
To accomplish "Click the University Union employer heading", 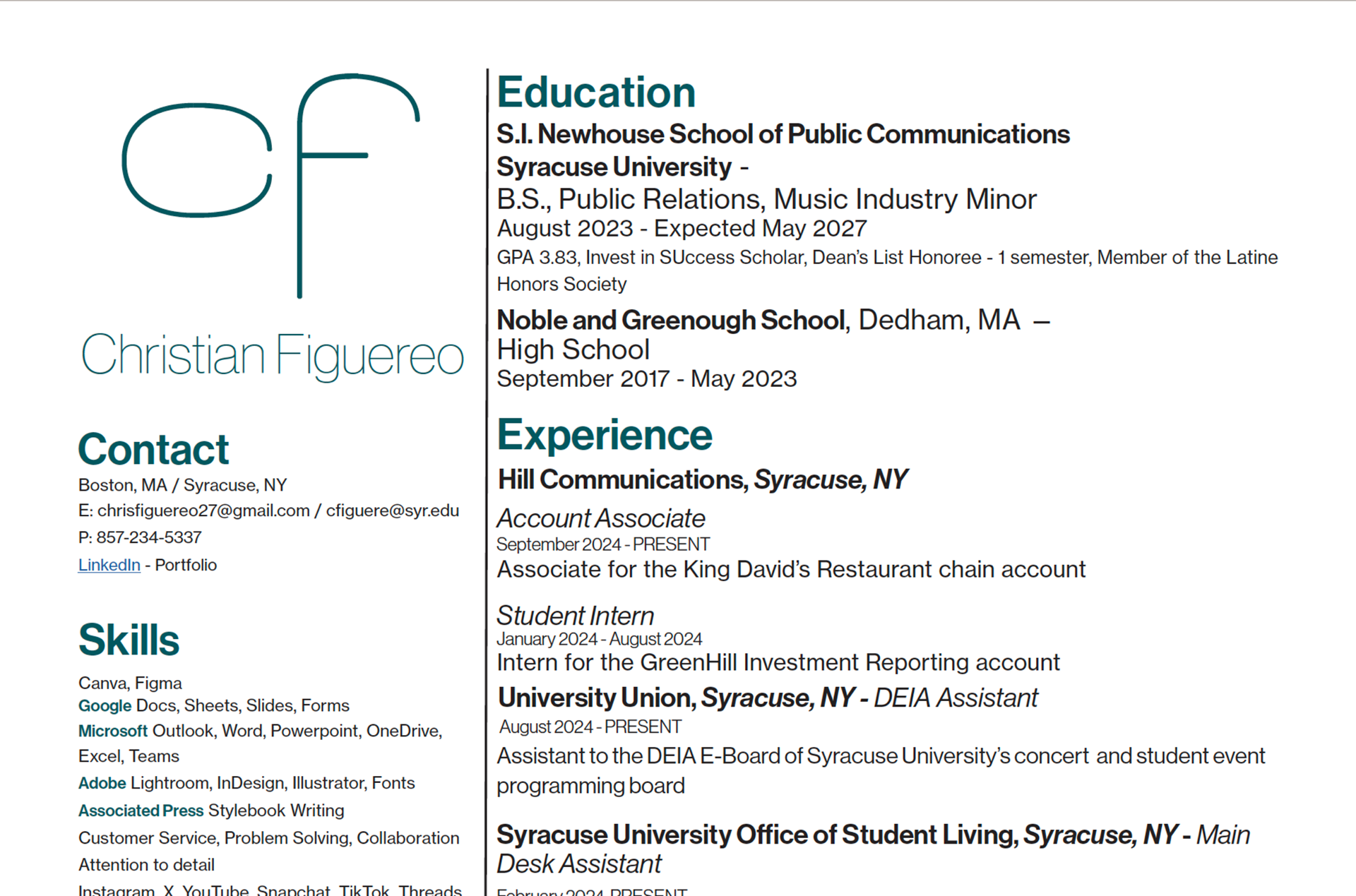I will point(597,698).
